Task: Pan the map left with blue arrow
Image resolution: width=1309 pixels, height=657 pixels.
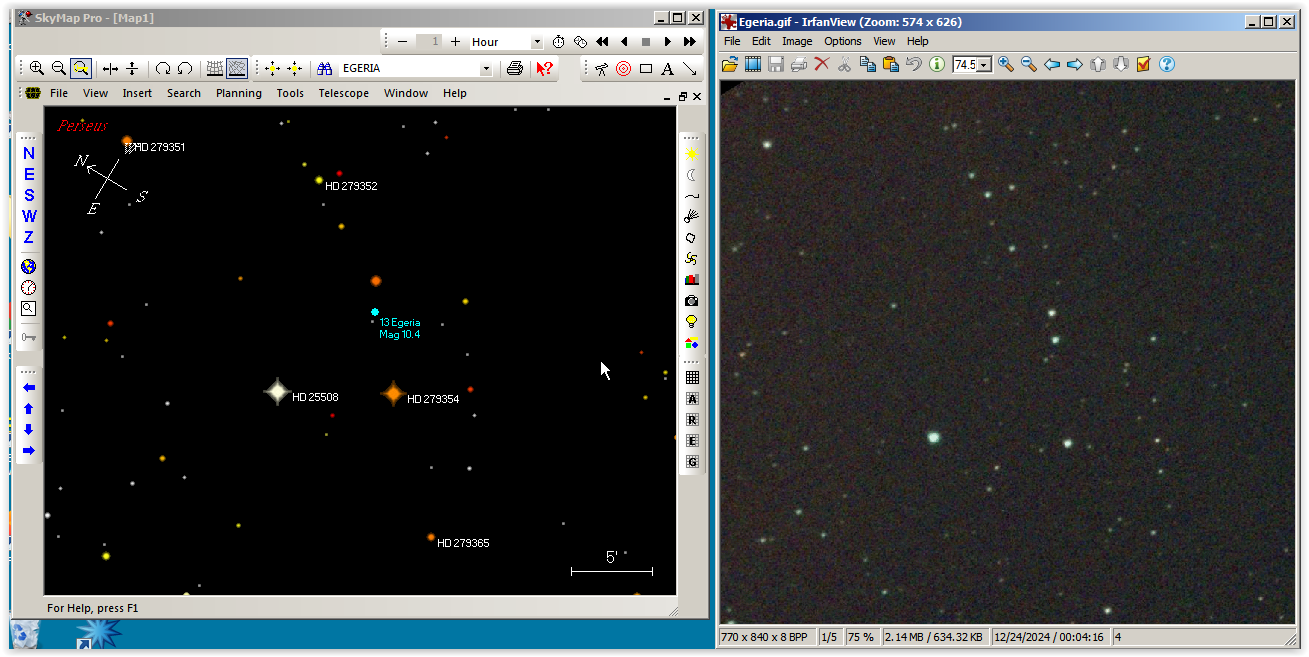Action: [29, 387]
